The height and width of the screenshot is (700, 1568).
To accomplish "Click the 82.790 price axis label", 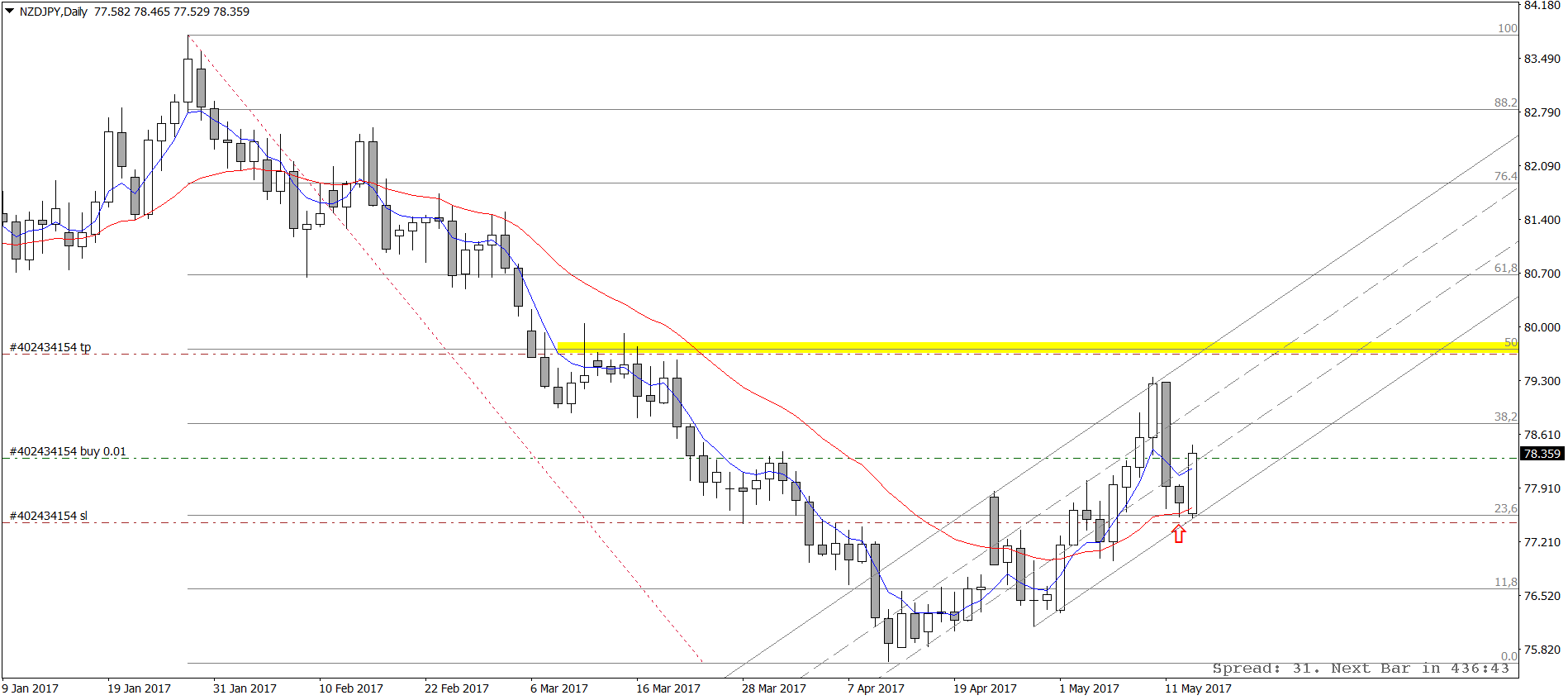I will [x=1542, y=112].
